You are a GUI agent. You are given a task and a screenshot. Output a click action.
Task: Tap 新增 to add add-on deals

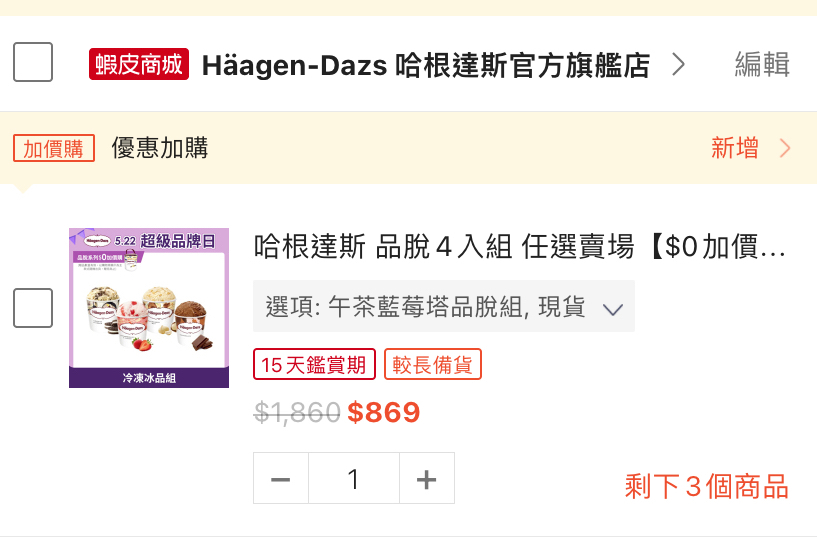[x=735, y=148]
